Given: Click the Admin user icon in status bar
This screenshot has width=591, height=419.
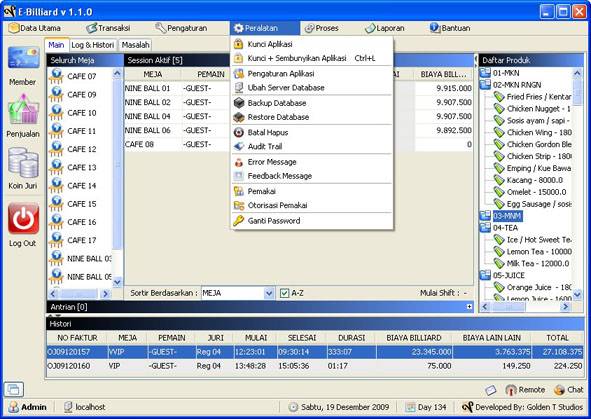Looking at the screenshot, I should [14, 407].
